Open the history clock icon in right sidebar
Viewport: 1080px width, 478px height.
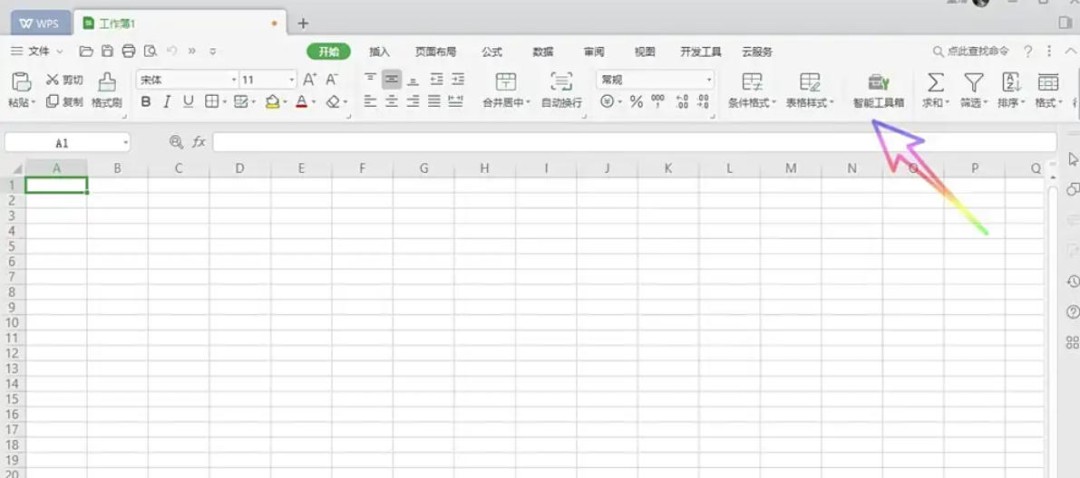(x=1072, y=281)
